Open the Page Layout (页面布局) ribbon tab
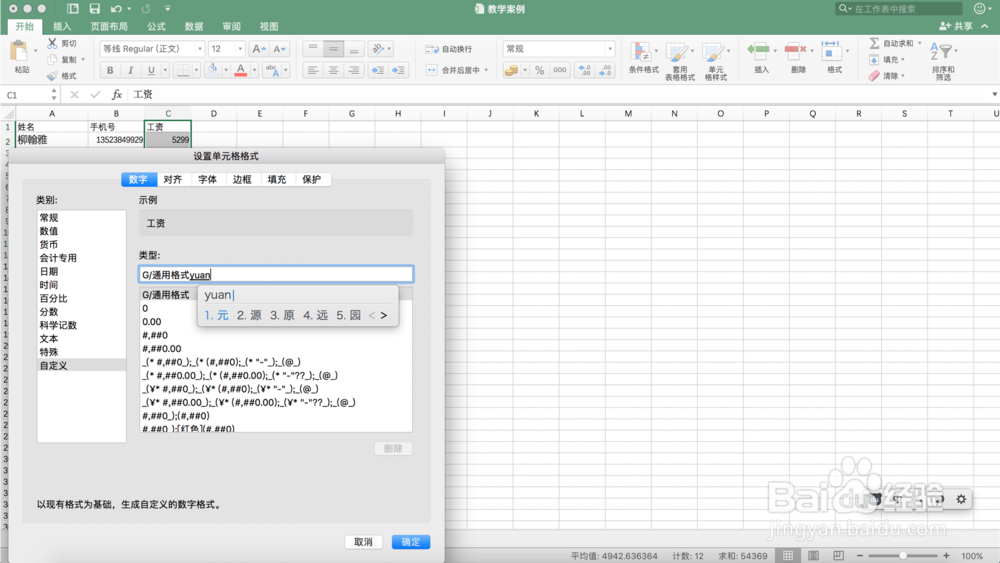 [x=109, y=26]
